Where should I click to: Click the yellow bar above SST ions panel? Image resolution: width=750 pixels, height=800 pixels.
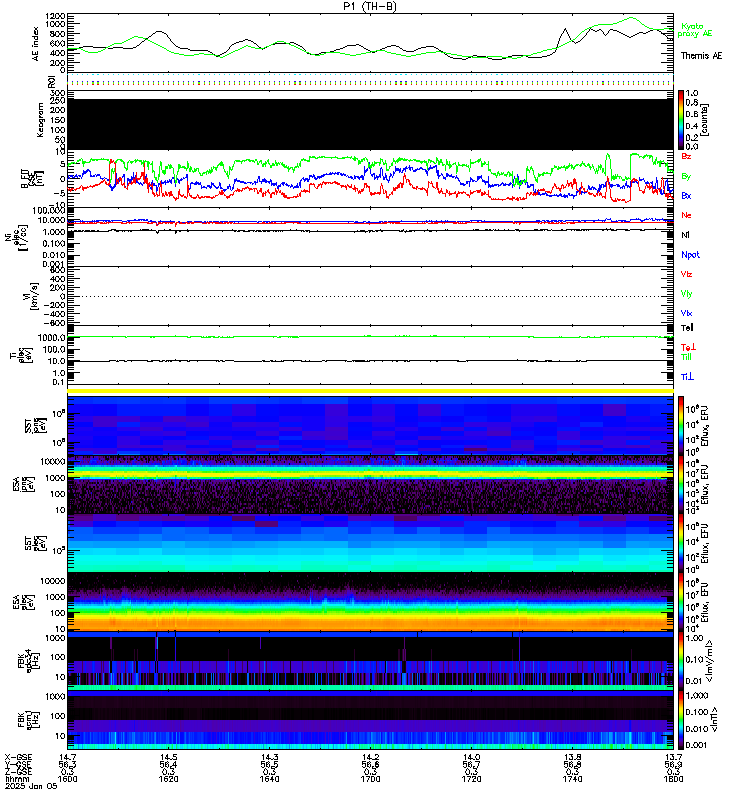click(x=370, y=391)
